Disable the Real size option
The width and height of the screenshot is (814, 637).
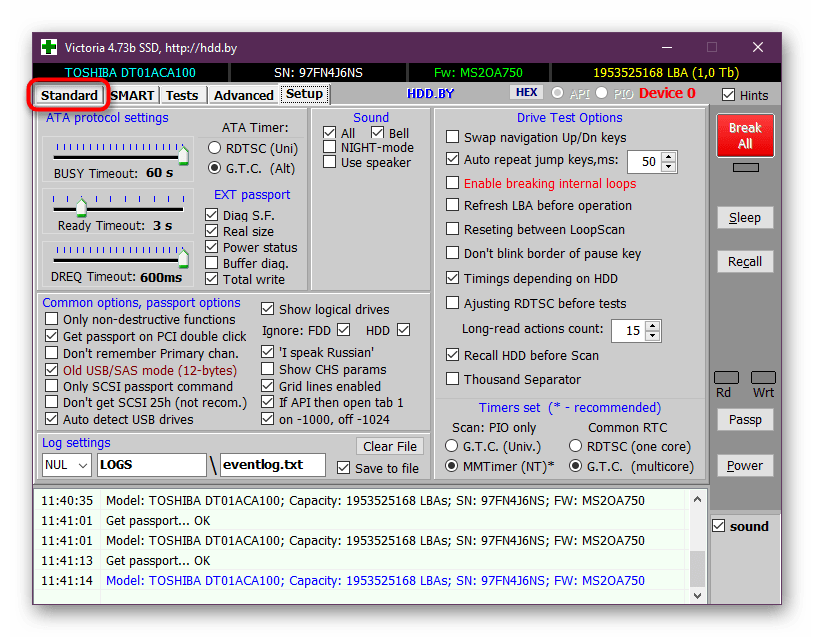(211, 231)
